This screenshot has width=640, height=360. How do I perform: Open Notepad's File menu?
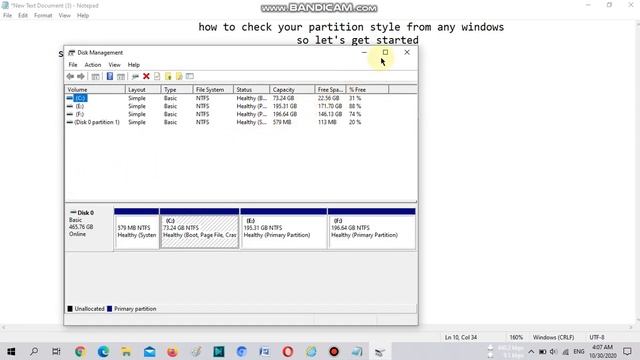coord(7,16)
